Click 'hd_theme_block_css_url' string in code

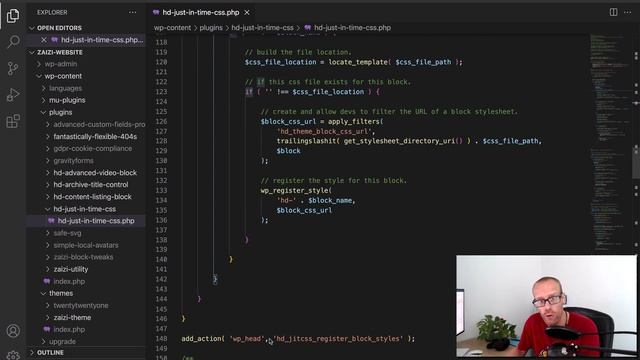325,131
